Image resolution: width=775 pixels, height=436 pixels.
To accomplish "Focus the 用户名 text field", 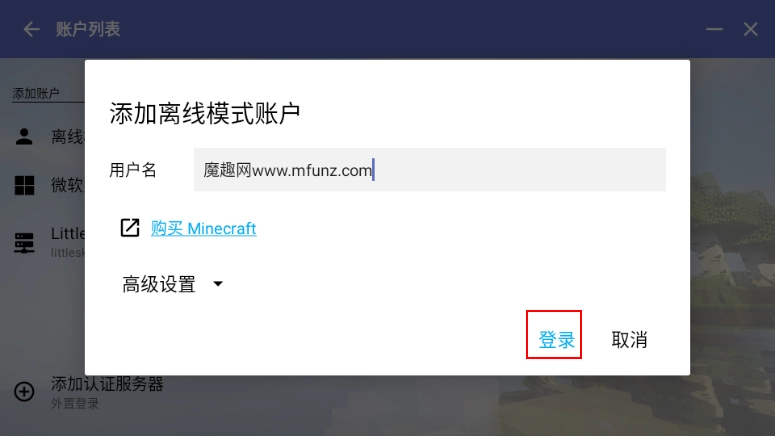I will pyautogui.click(x=430, y=170).
